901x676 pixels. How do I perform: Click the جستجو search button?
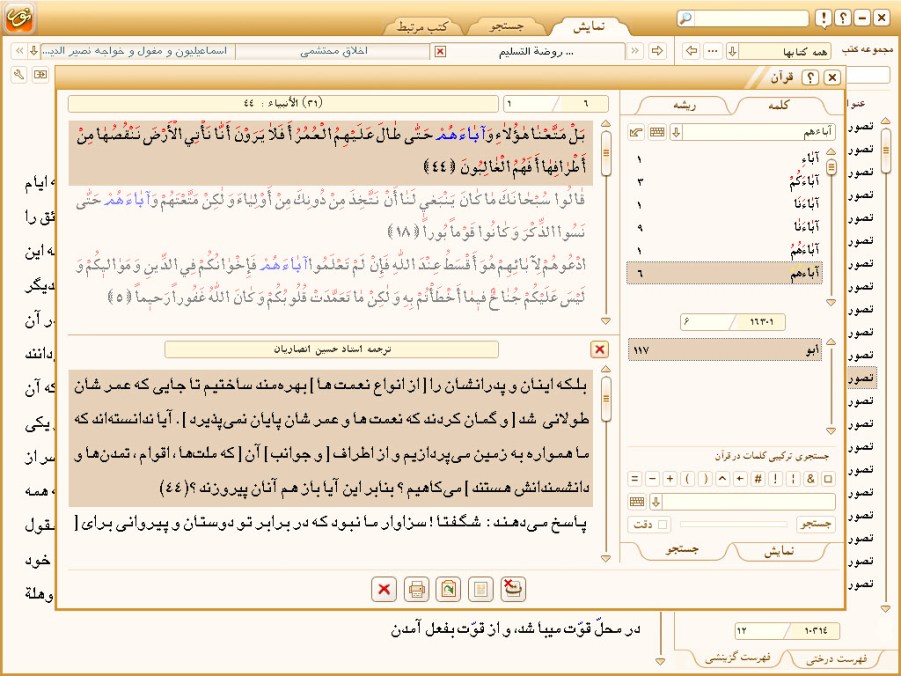point(815,524)
